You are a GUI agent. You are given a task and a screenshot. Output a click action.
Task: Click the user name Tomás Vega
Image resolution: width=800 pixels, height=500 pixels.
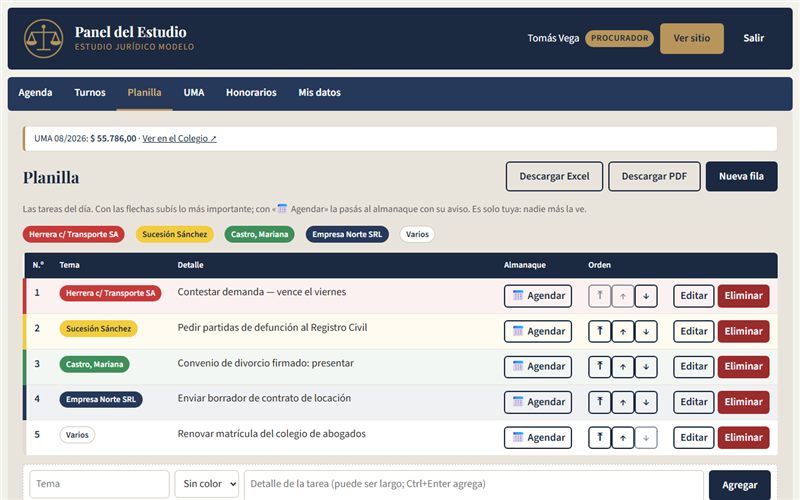click(x=553, y=38)
